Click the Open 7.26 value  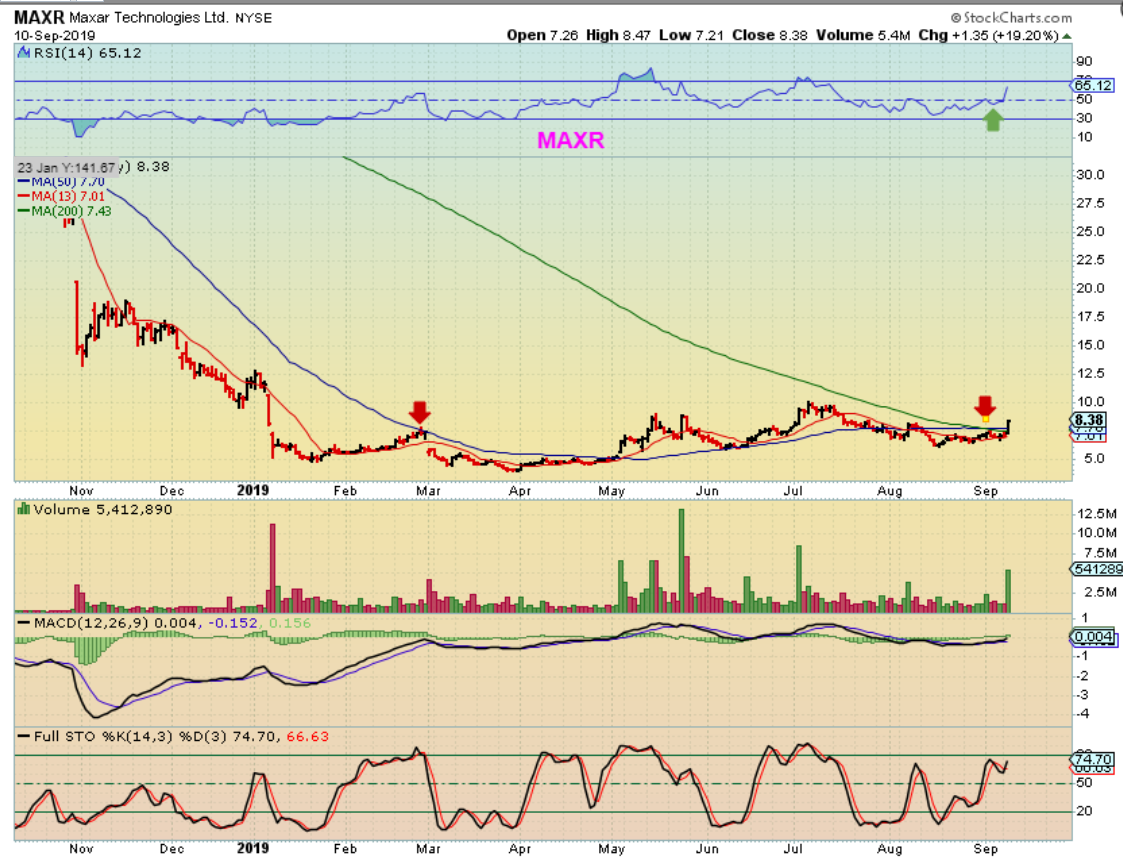point(542,35)
